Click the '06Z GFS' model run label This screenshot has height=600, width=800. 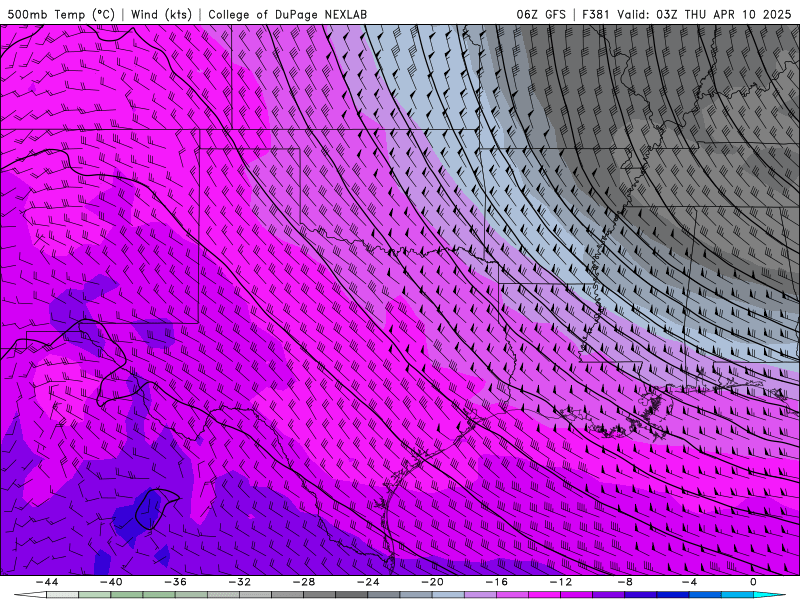click(x=541, y=14)
